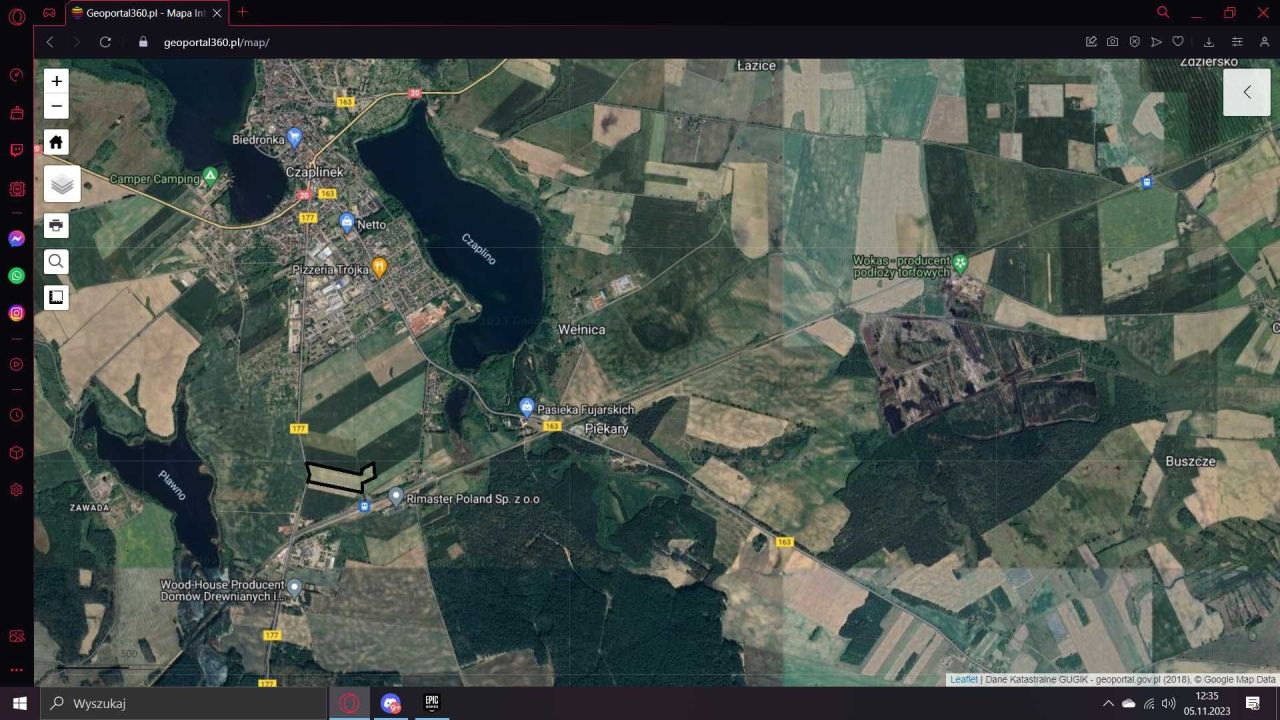
Task: View site security lock info
Action: tap(143, 42)
